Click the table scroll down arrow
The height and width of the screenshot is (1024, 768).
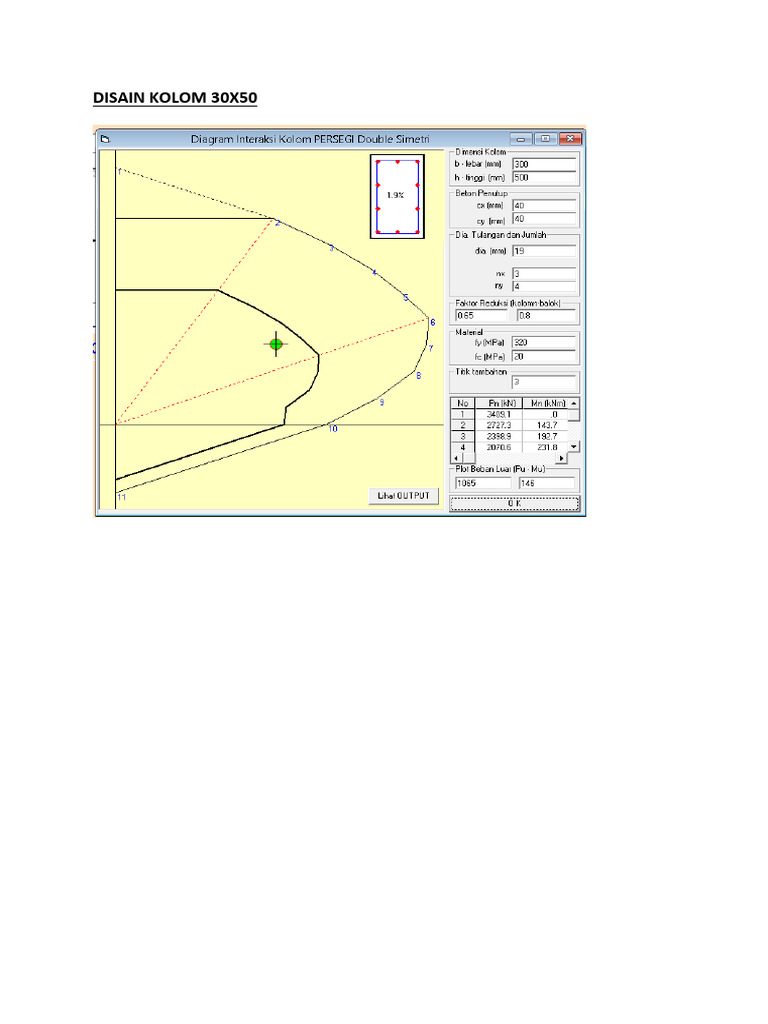[574, 447]
